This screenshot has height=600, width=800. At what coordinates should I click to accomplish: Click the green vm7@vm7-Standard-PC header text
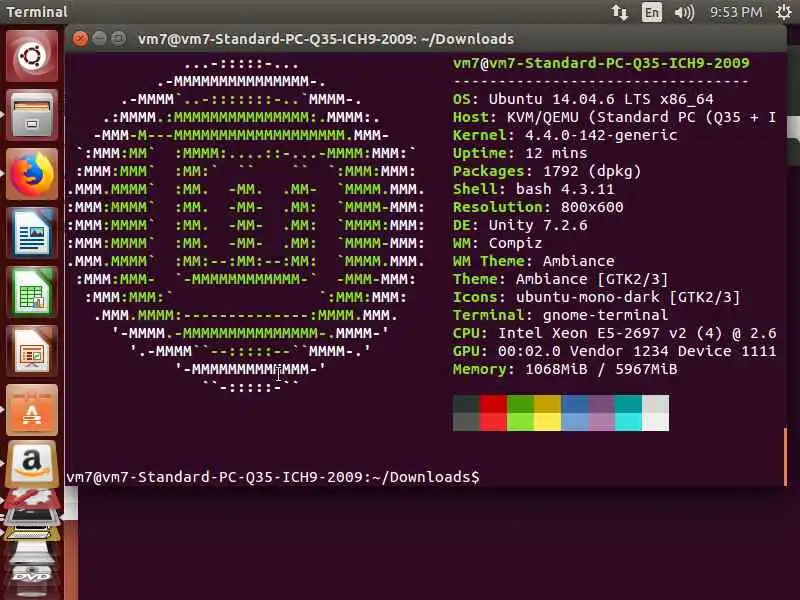pyautogui.click(x=601, y=63)
